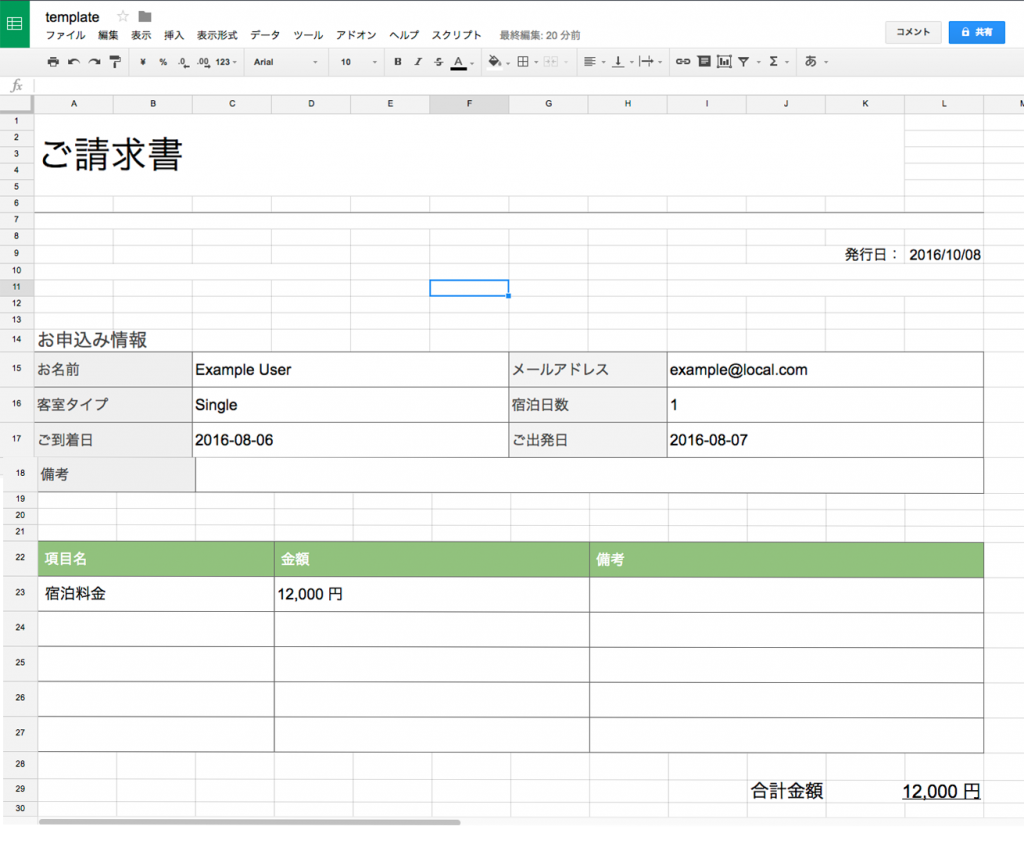
Task: Create a filter using the filter icon
Action: [x=743, y=61]
